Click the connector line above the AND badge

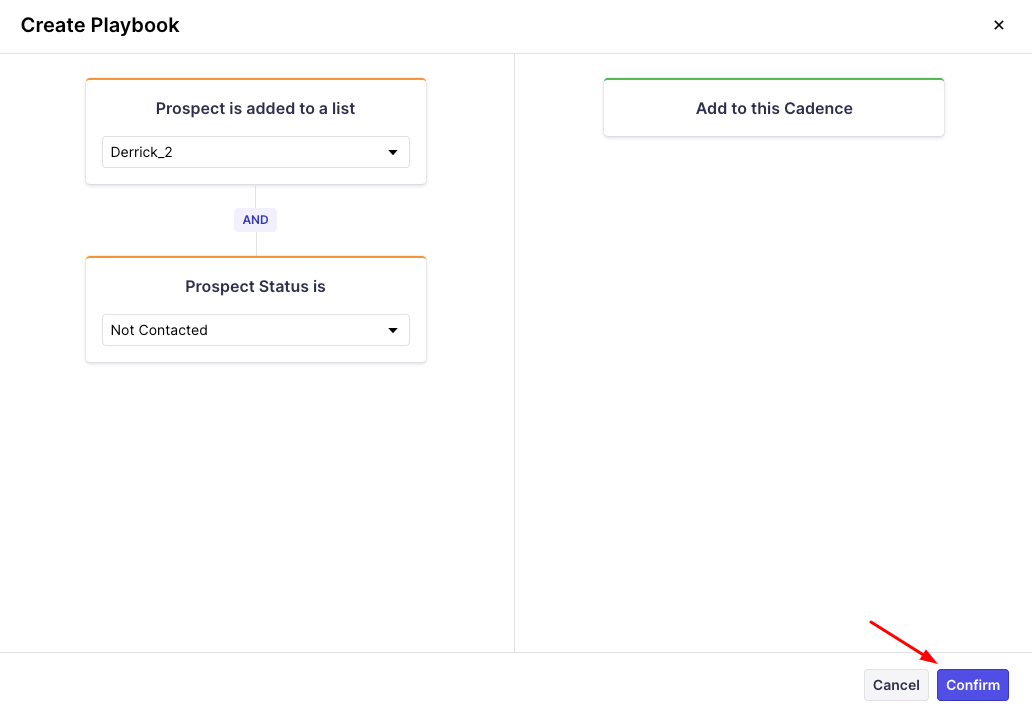(256, 196)
